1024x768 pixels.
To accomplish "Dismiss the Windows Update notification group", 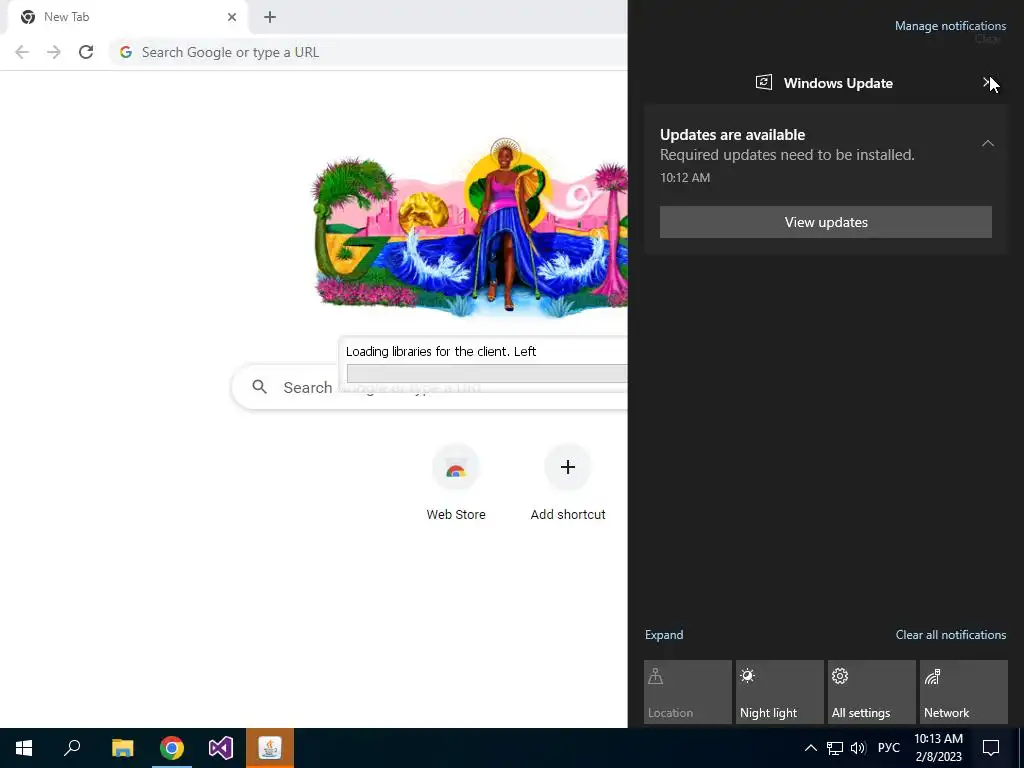I will coord(988,83).
